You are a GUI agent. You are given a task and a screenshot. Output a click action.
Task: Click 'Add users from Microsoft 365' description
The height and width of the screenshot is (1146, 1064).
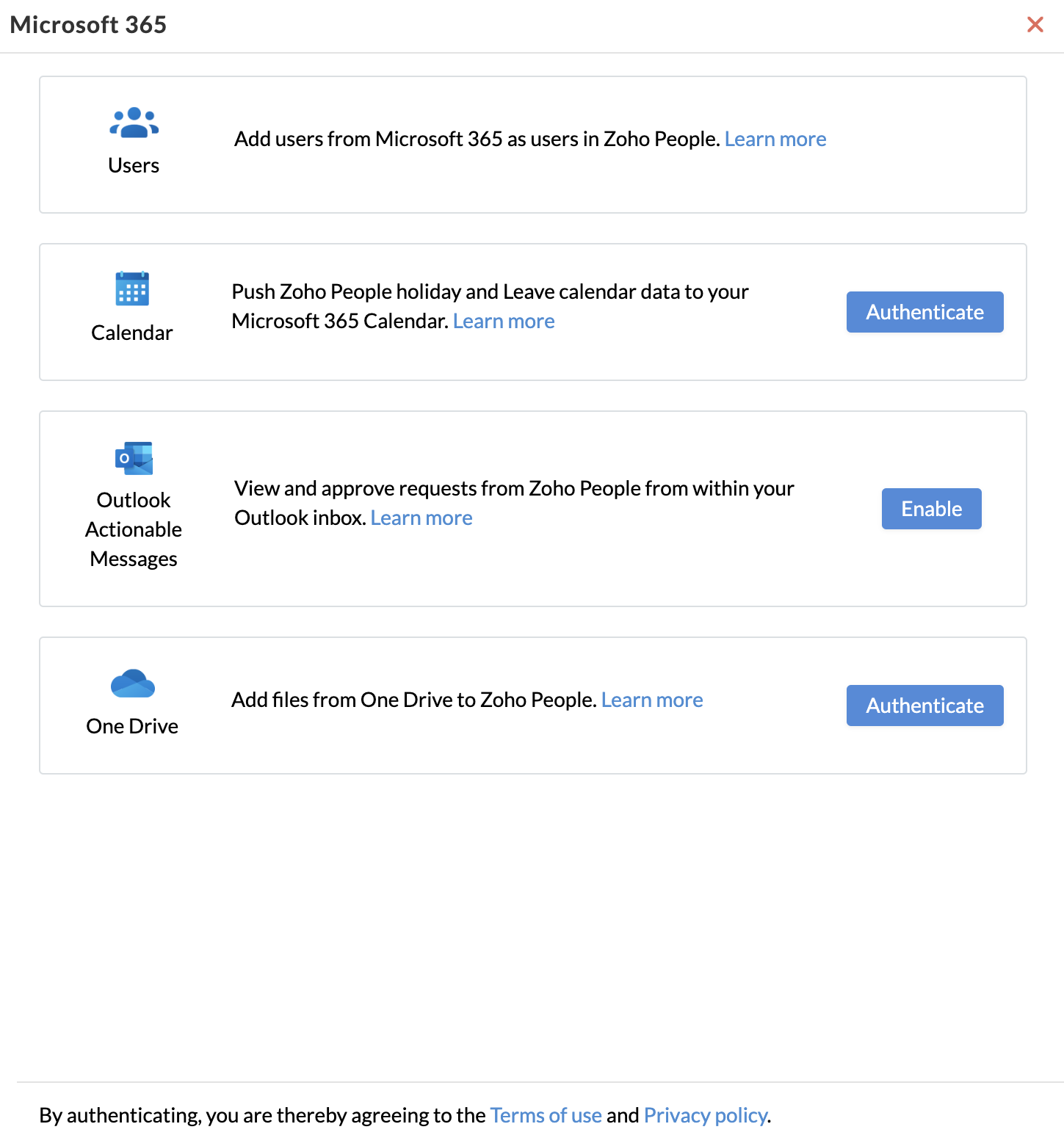tap(477, 139)
